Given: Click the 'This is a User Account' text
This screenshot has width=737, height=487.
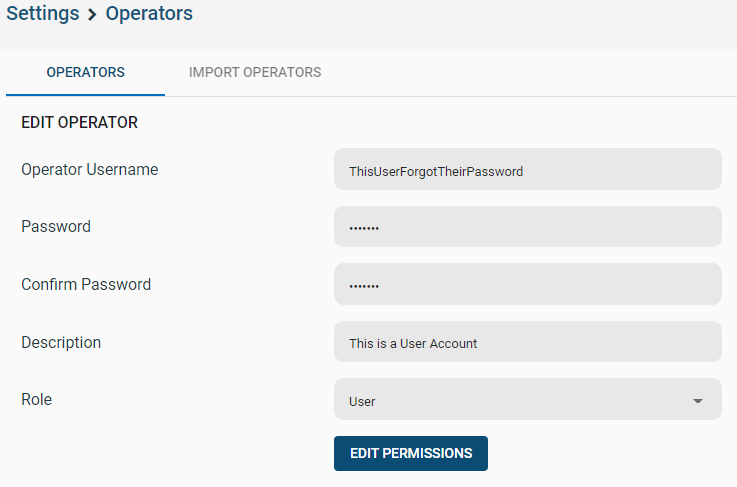Looking at the screenshot, I should click(413, 344).
